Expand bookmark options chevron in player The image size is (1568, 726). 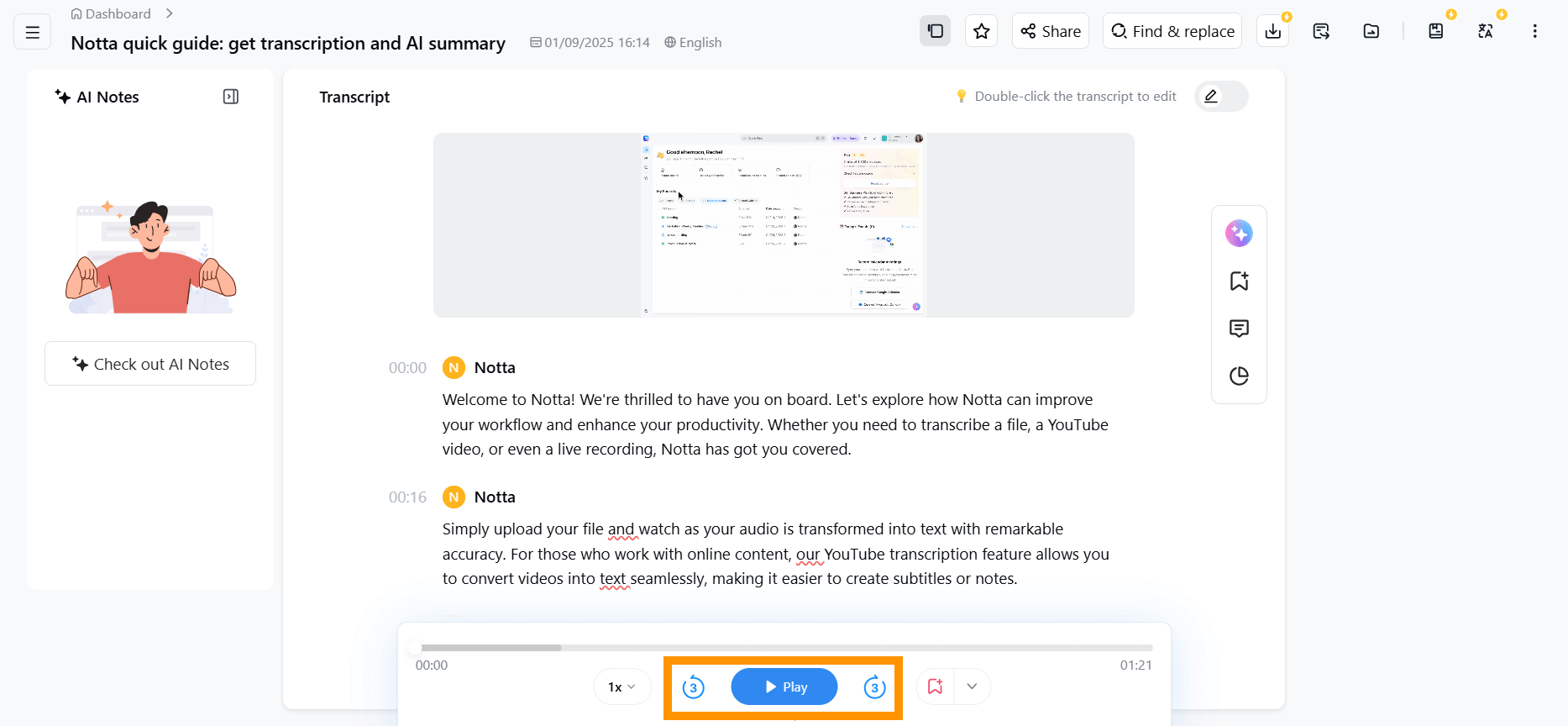coord(972,687)
